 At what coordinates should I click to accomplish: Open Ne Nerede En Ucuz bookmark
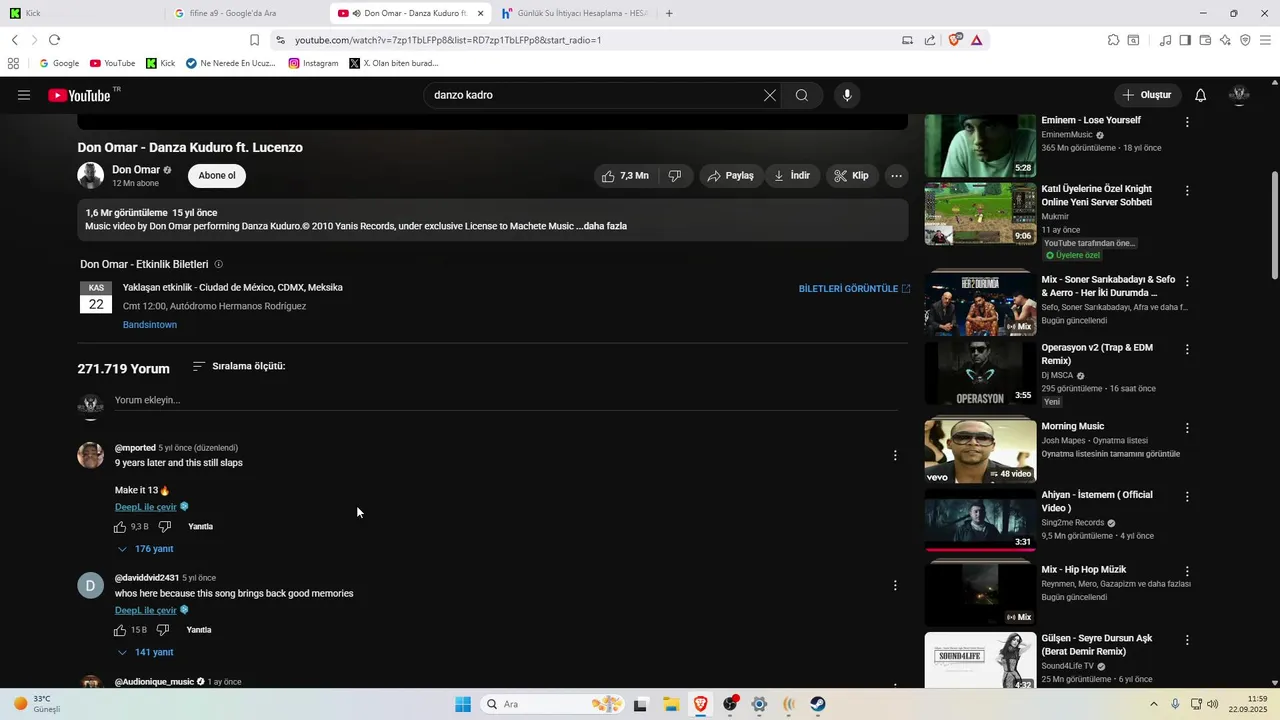click(x=230, y=63)
